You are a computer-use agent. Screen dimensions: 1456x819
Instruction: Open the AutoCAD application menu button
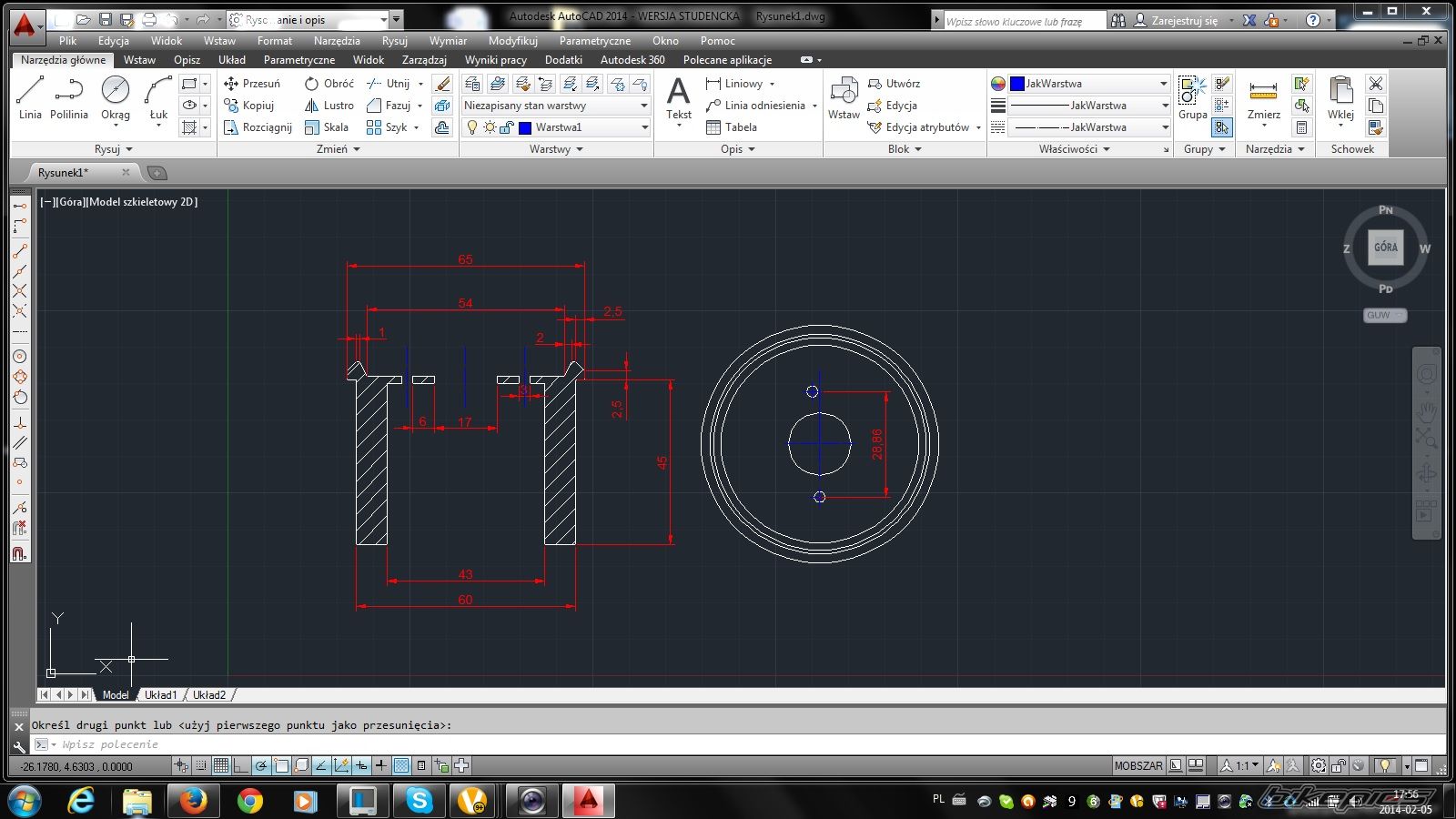pyautogui.click(x=25, y=25)
